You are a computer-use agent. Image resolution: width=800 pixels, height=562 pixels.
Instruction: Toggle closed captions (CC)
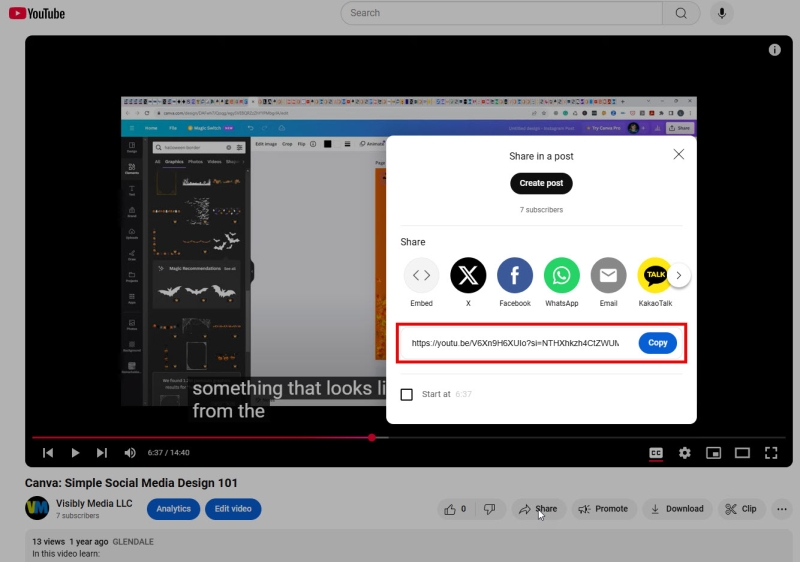pos(656,452)
